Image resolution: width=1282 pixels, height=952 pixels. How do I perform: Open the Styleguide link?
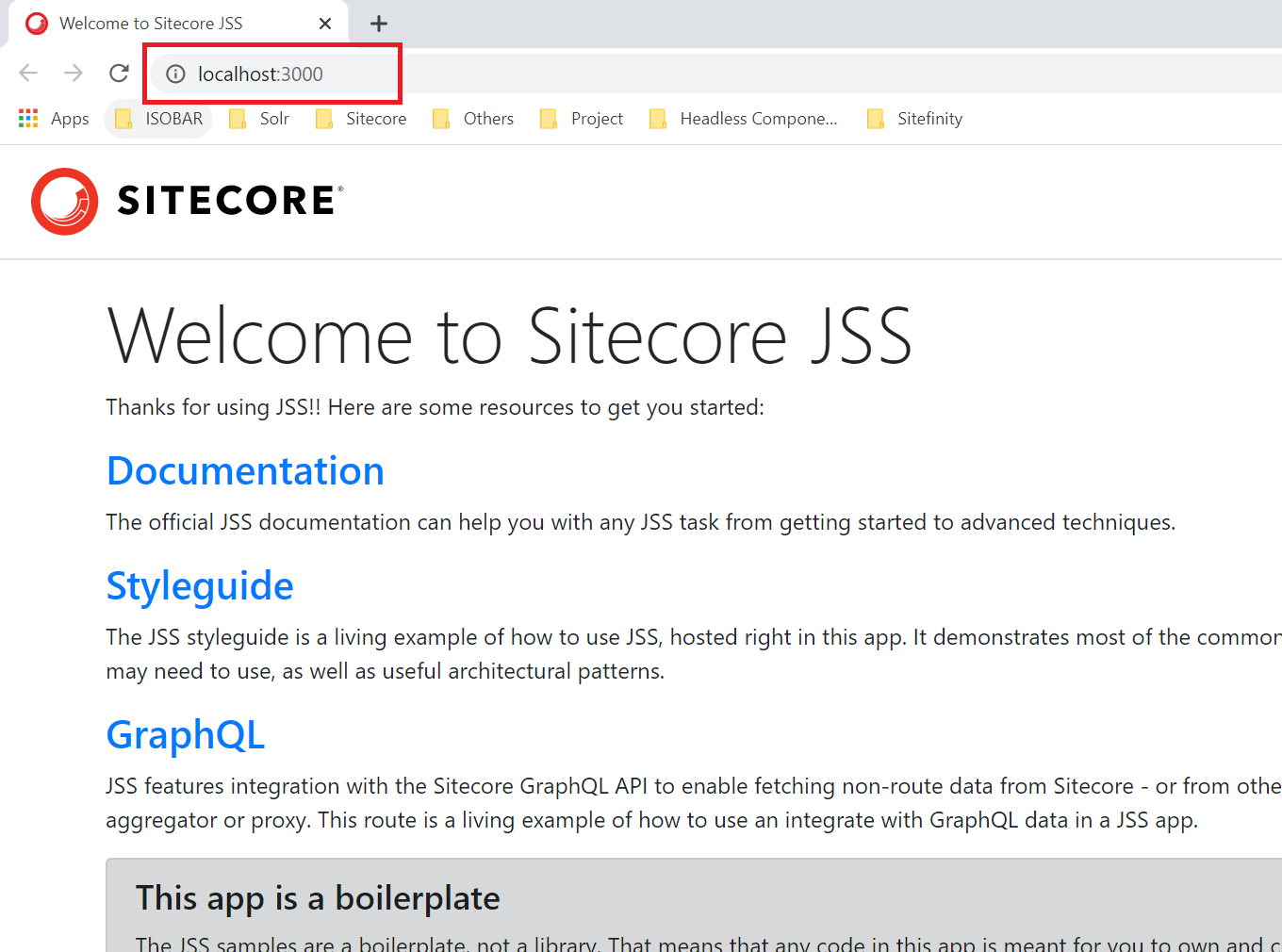200,585
